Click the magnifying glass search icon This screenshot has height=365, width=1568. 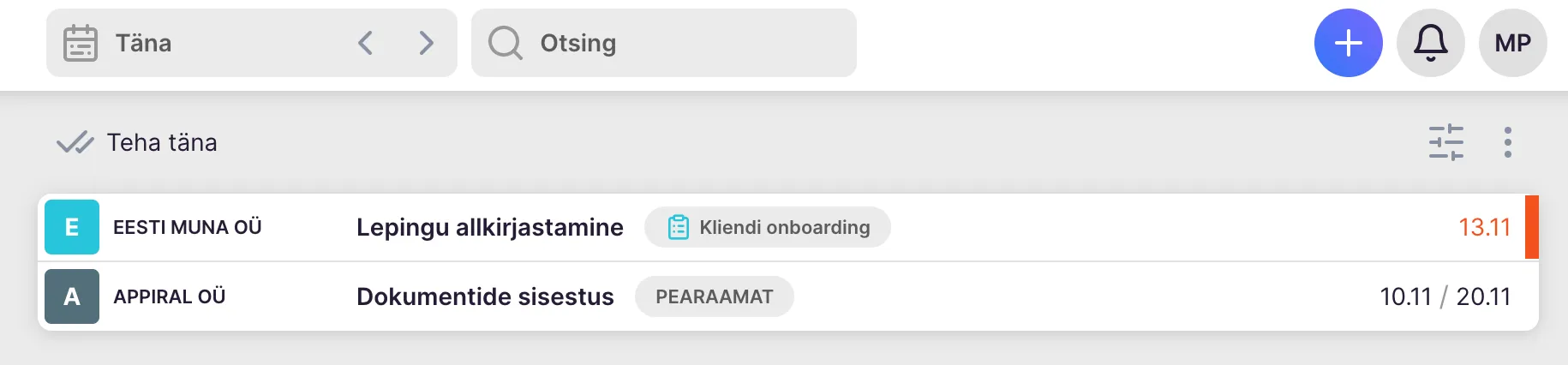pyautogui.click(x=505, y=43)
